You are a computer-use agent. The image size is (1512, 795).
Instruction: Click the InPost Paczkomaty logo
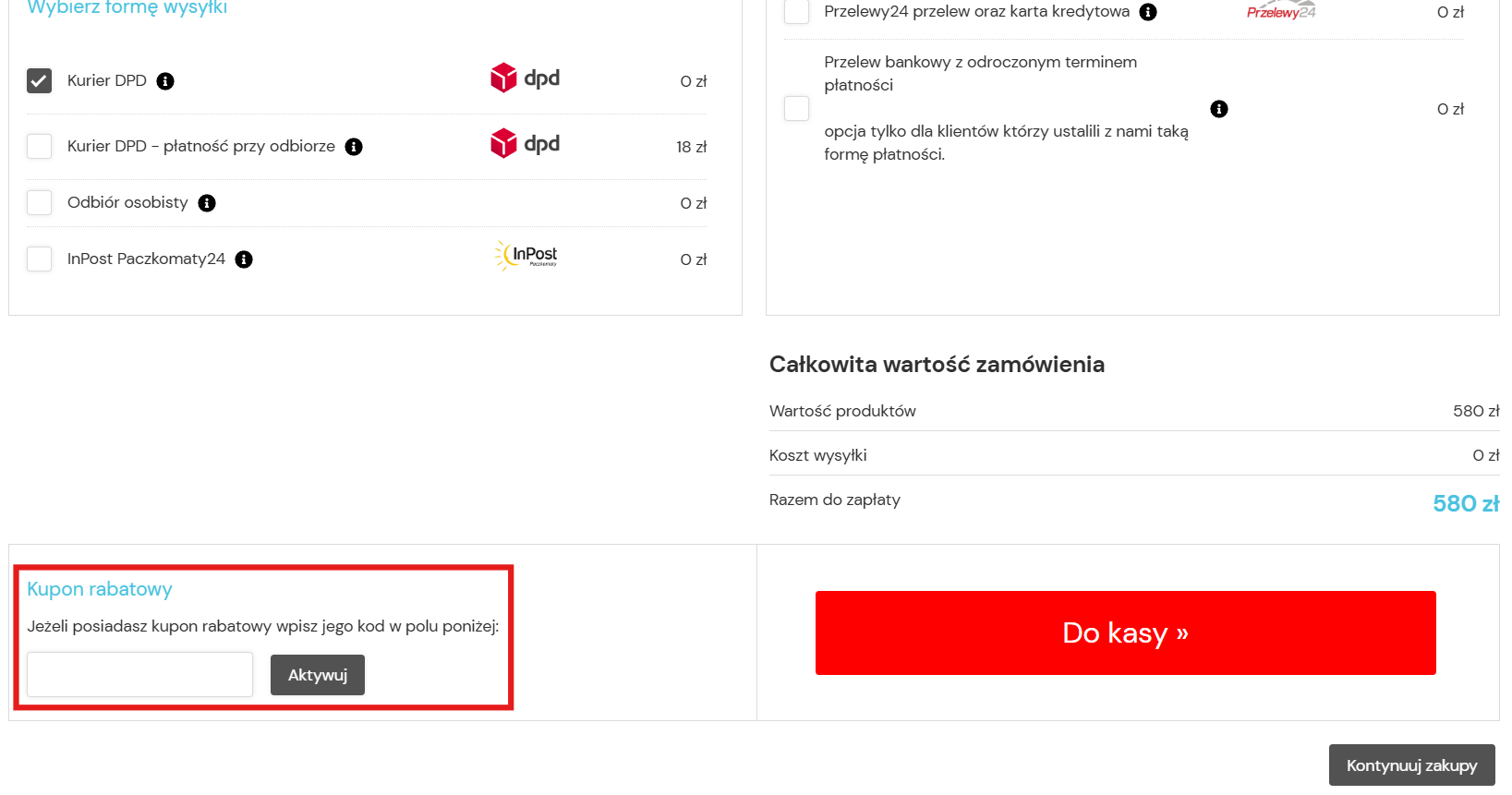(x=526, y=256)
